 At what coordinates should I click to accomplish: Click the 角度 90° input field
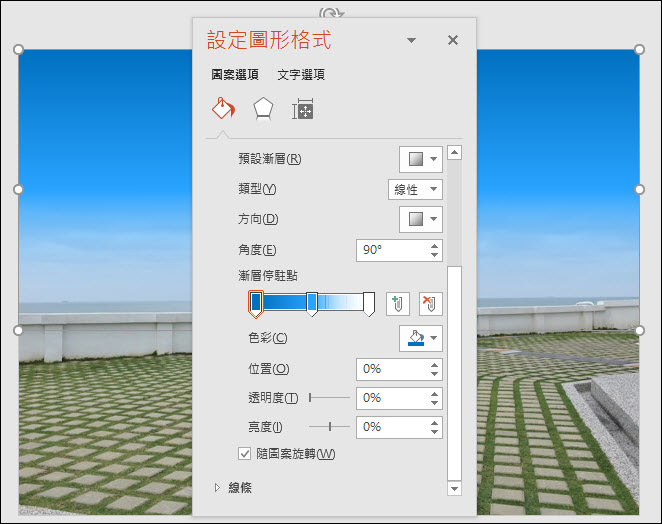click(392, 250)
